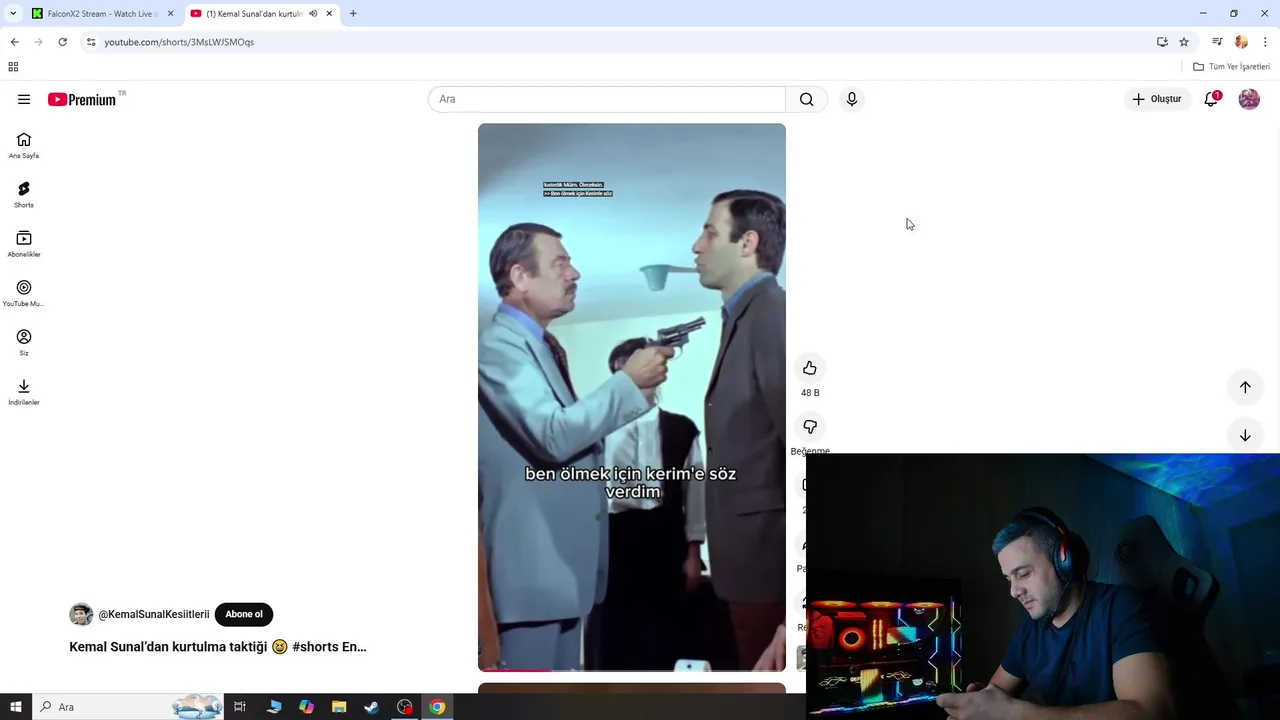The image size is (1280, 720).
Task: Open the @KemalSunalKesiitlerii channel link
Action: click(x=154, y=614)
